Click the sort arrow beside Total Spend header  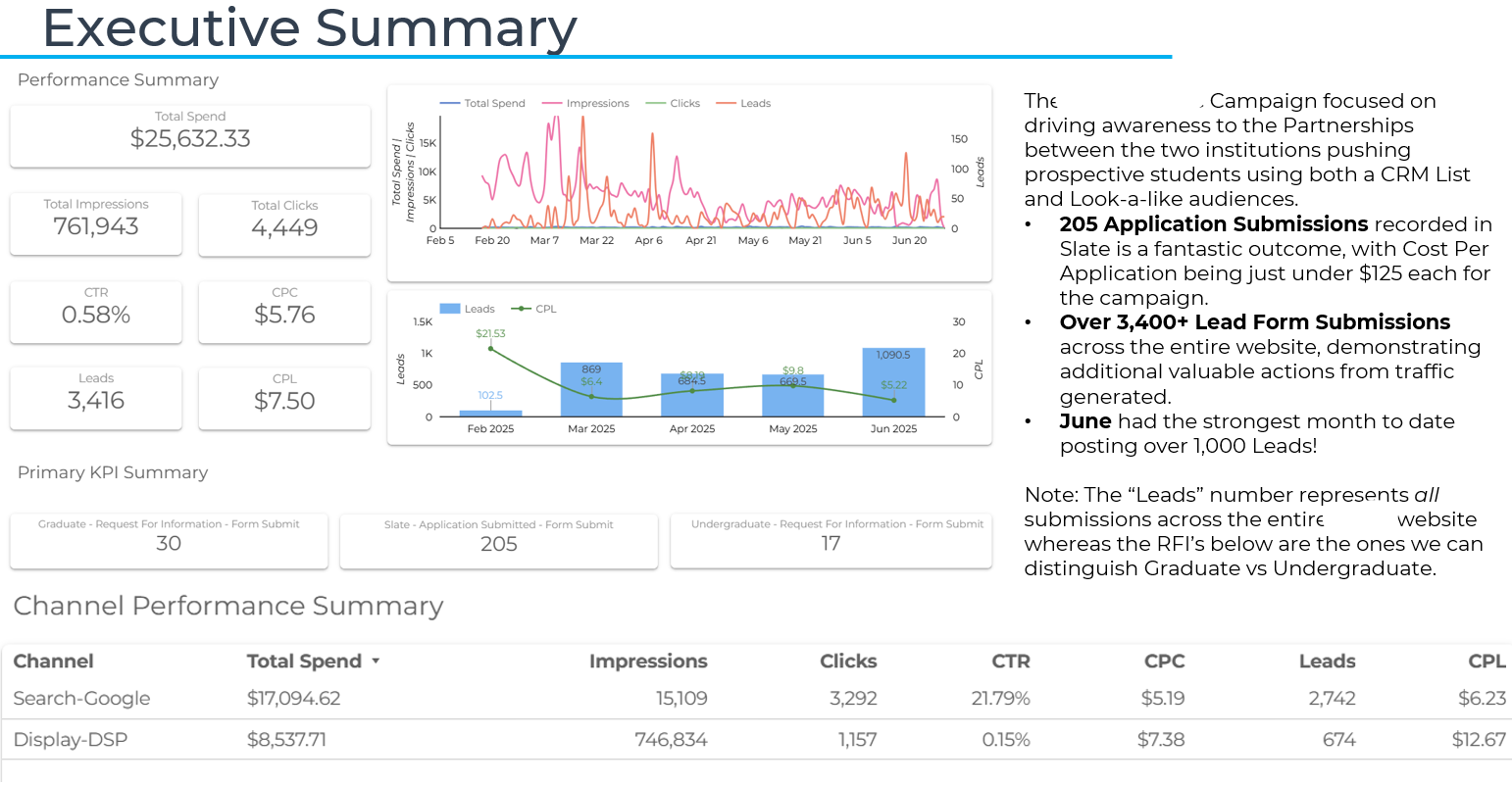coord(375,662)
